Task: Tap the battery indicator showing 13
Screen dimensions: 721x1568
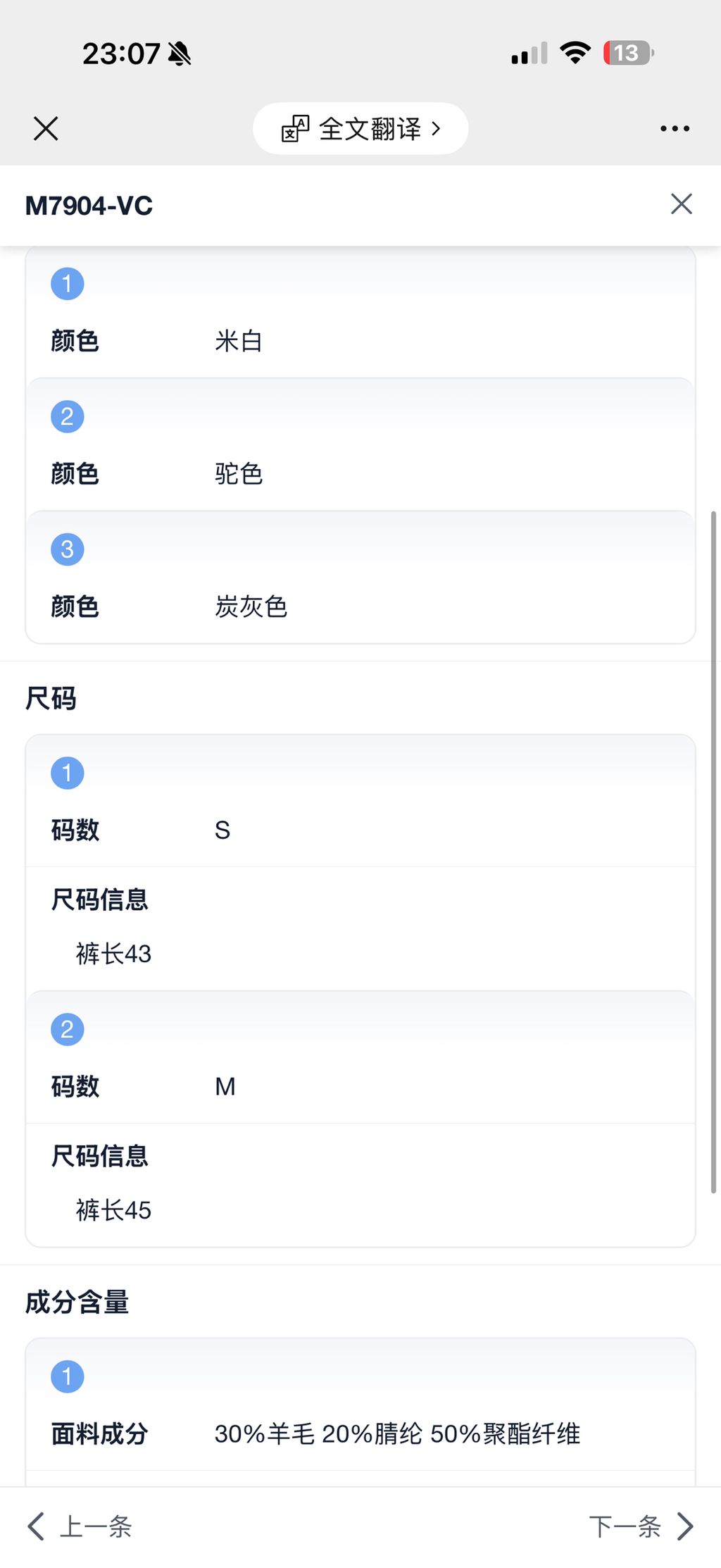Action: (627, 53)
